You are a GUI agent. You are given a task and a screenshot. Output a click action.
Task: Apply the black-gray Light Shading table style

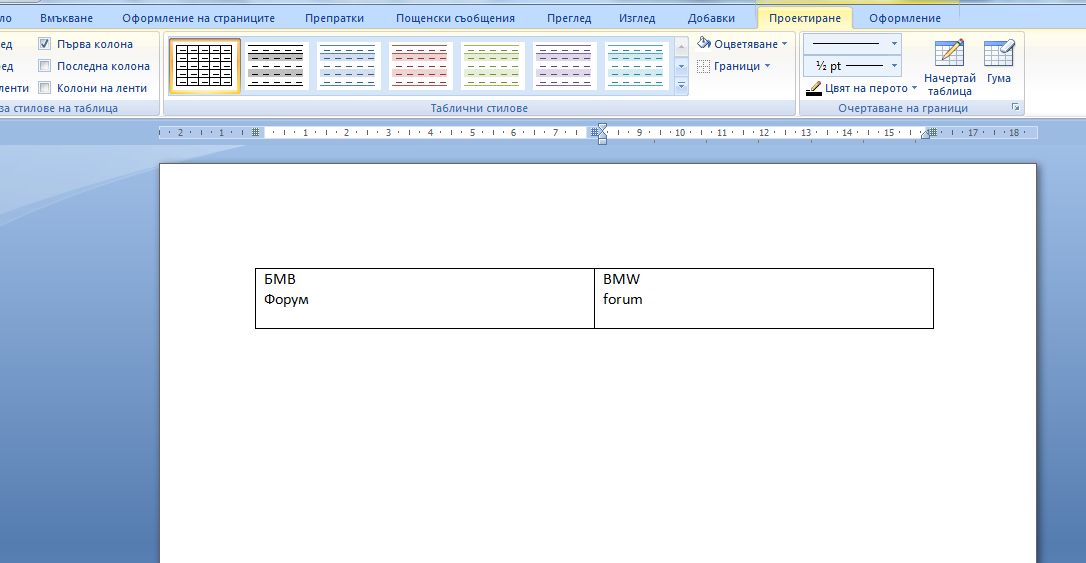point(276,66)
